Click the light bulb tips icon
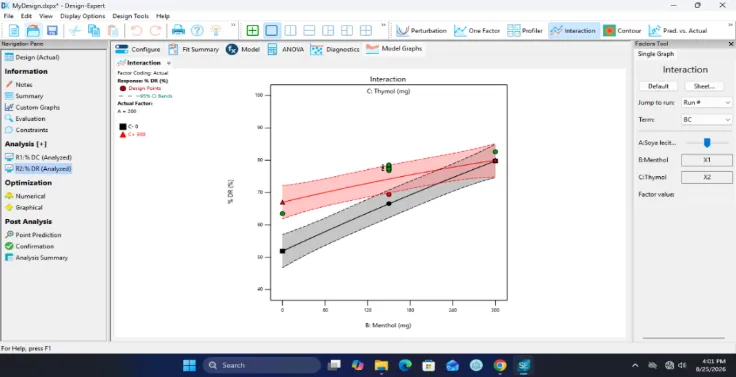 (x=215, y=31)
